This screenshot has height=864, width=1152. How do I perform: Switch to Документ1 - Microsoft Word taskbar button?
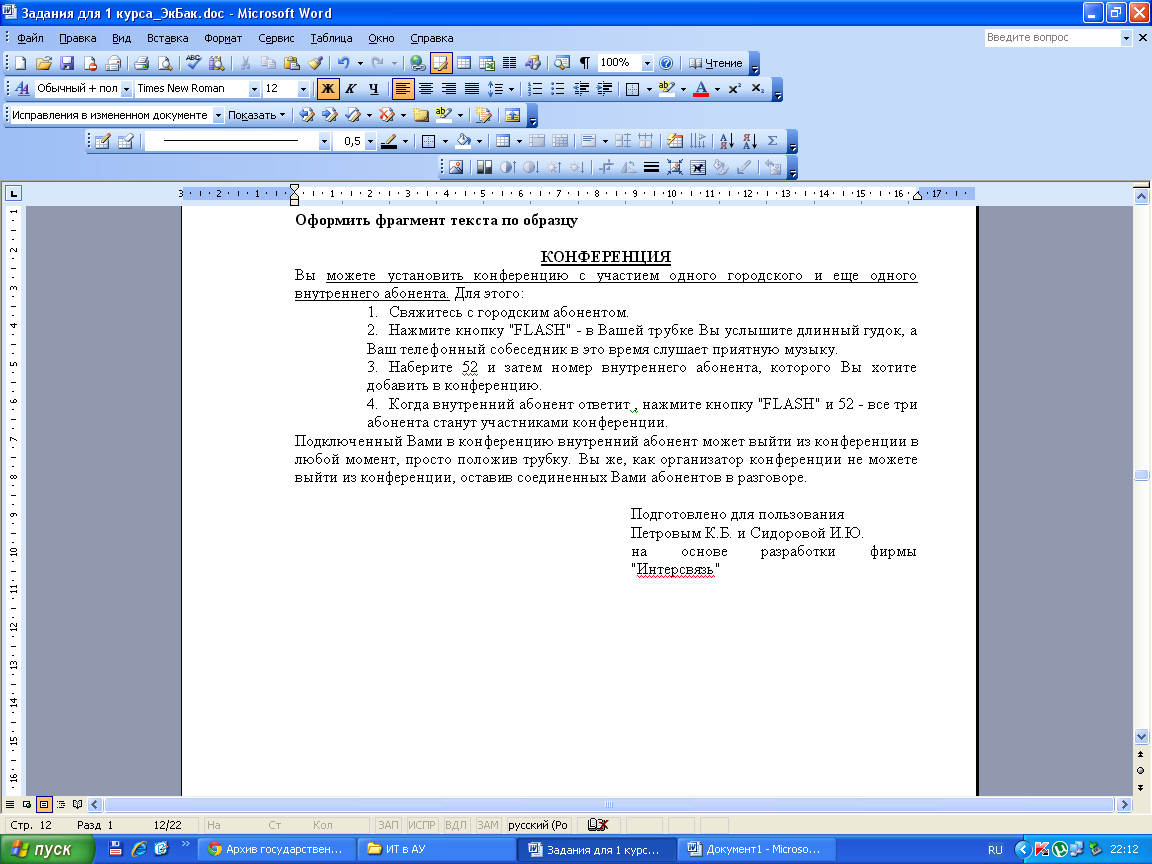(x=755, y=849)
